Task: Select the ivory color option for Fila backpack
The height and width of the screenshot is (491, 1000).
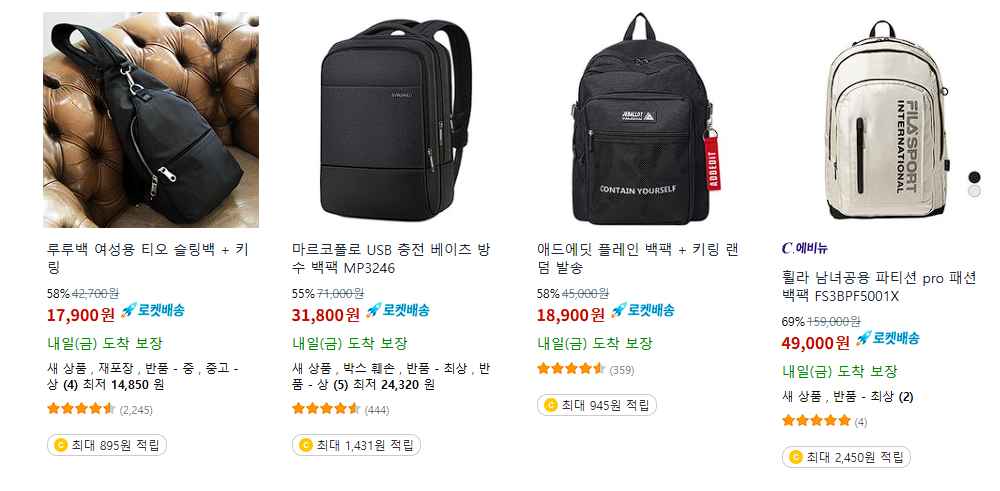Action: click(974, 191)
